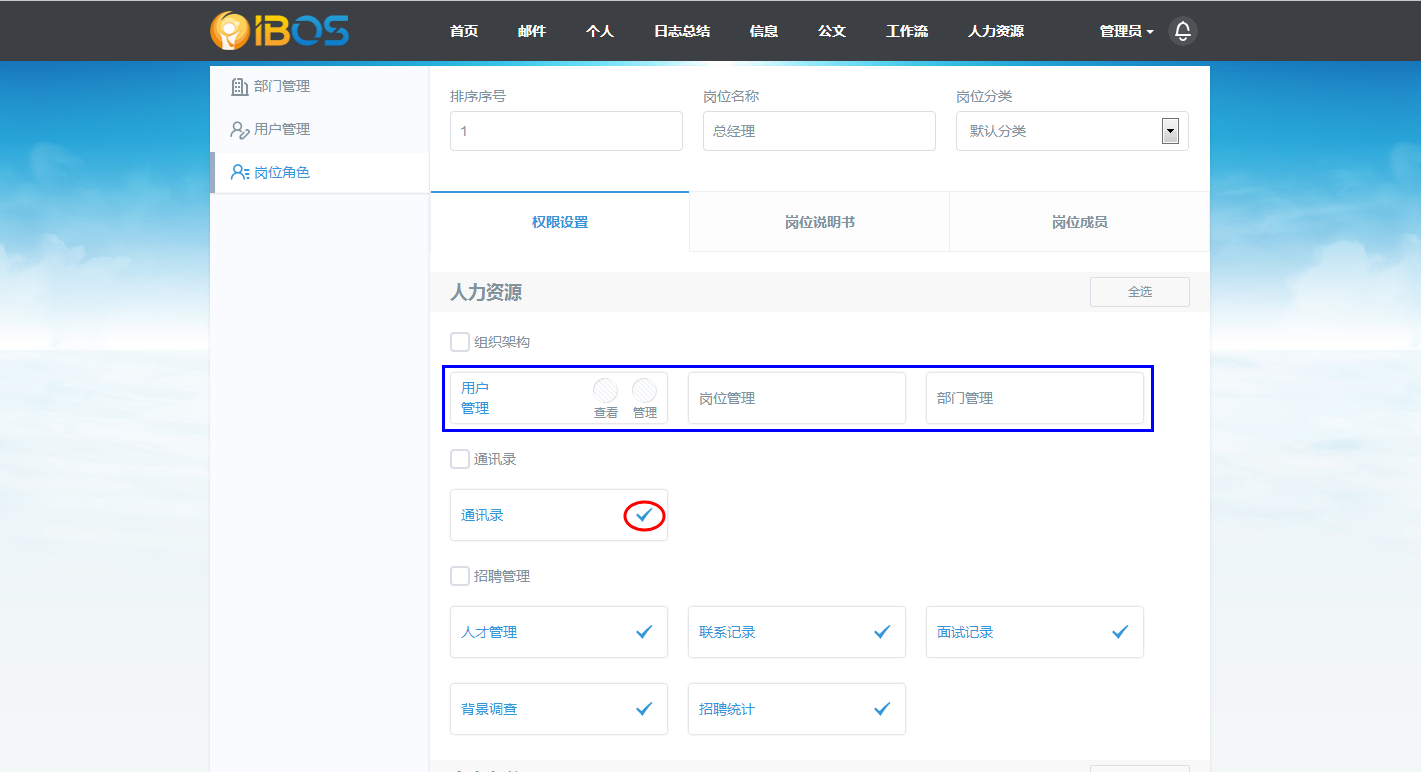The height and width of the screenshot is (772, 1421).
Task: Open 个人 in top navigation
Action: [600, 31]
